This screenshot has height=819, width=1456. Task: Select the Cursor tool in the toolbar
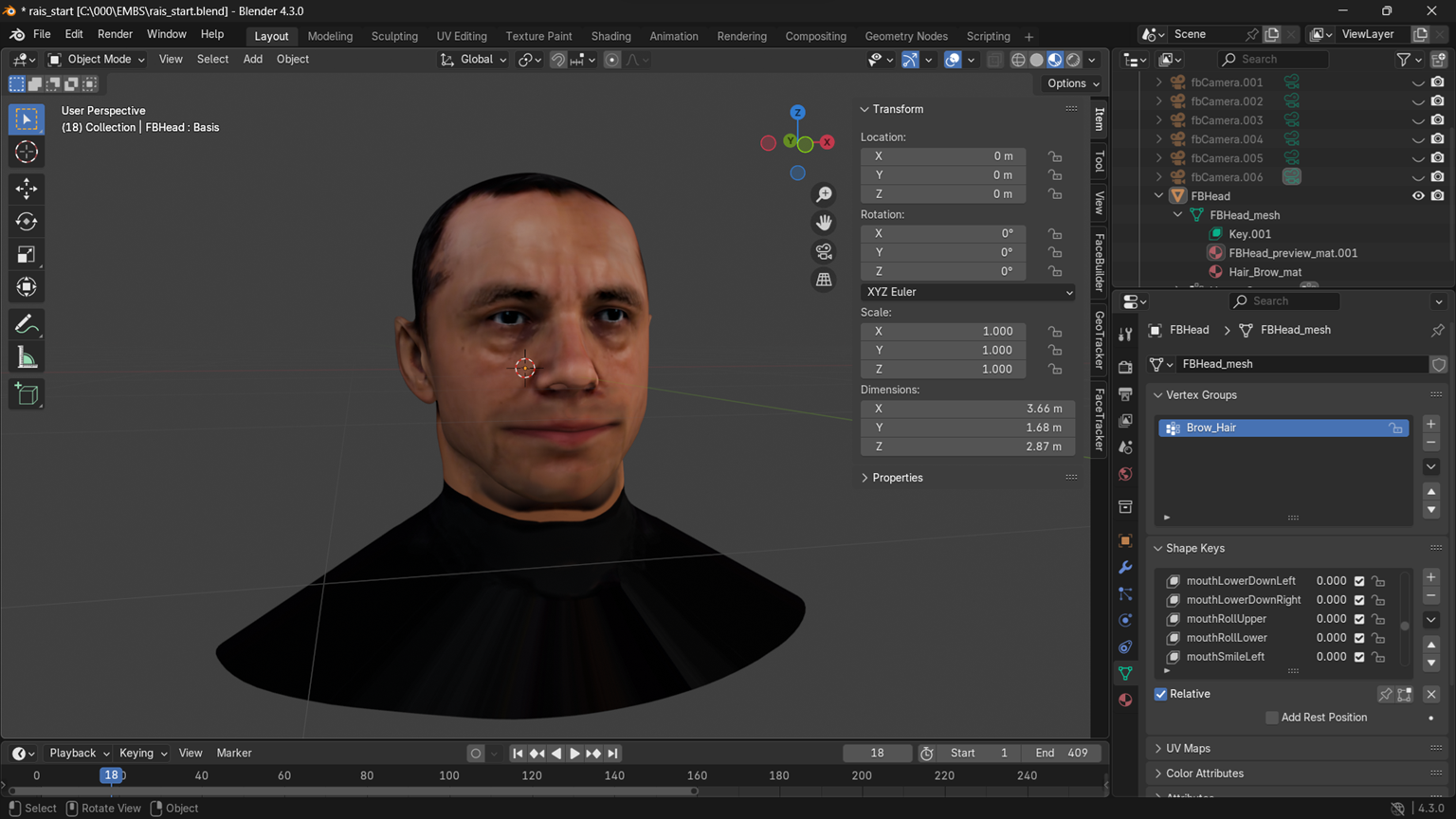[x=27, y=152]
